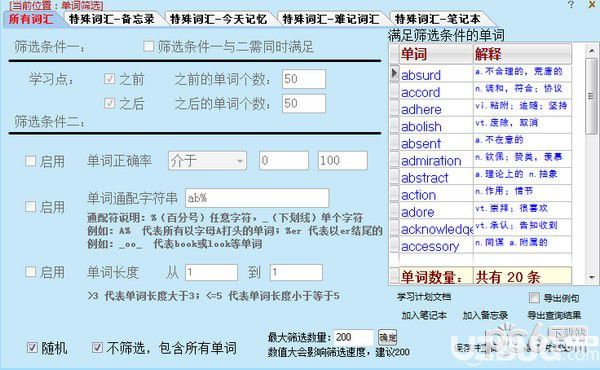Click the row selector beside absurd
Viewport: 600px width, 370px height.
[x=394, y=73]
